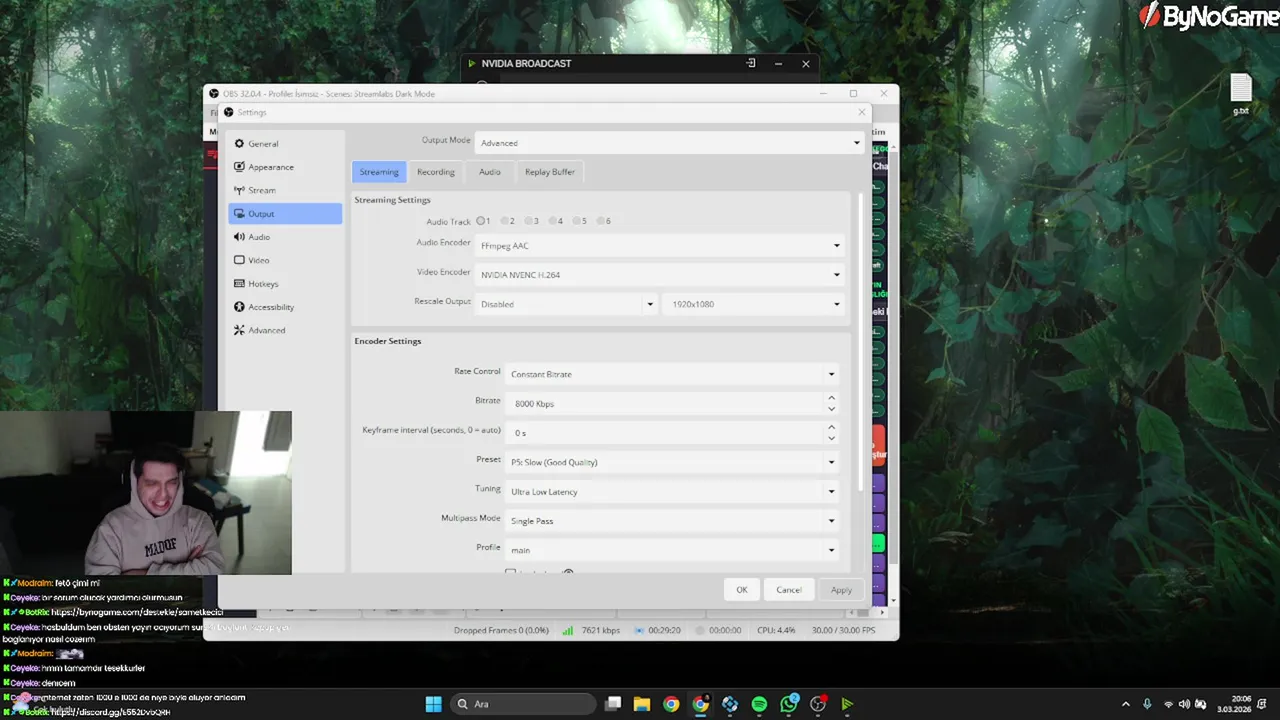Go to Stream settings in the sidebar
1280x720 pixels.
coord(285,190)
